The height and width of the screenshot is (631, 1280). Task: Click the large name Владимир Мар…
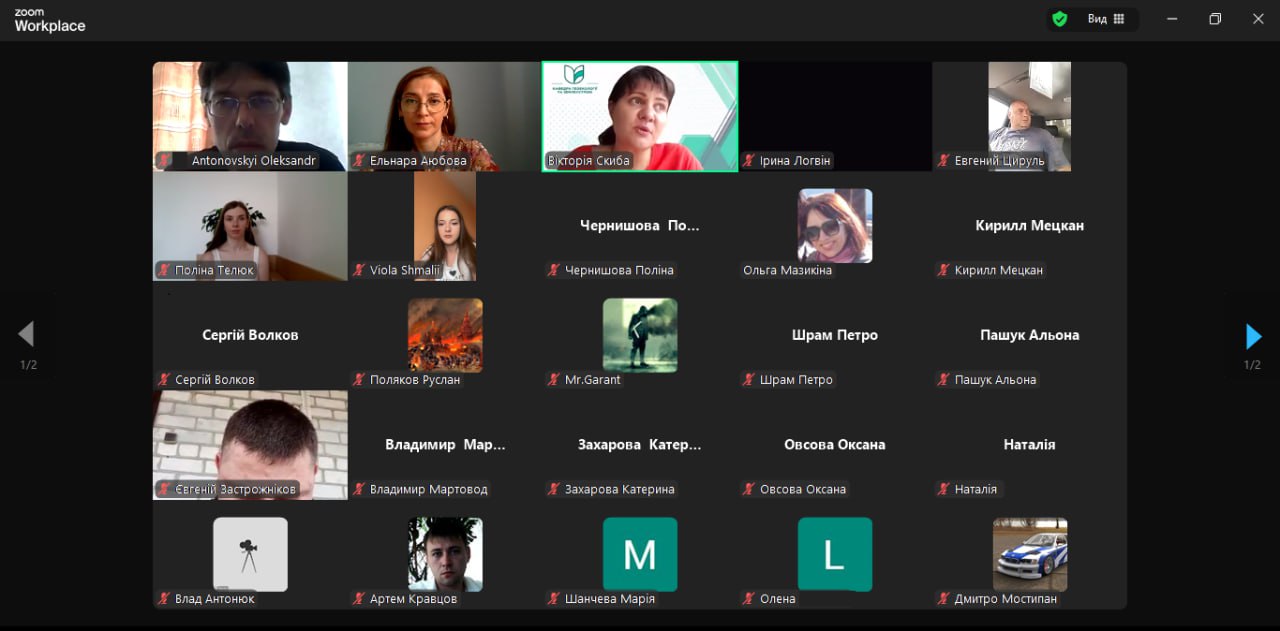(445, 445)
